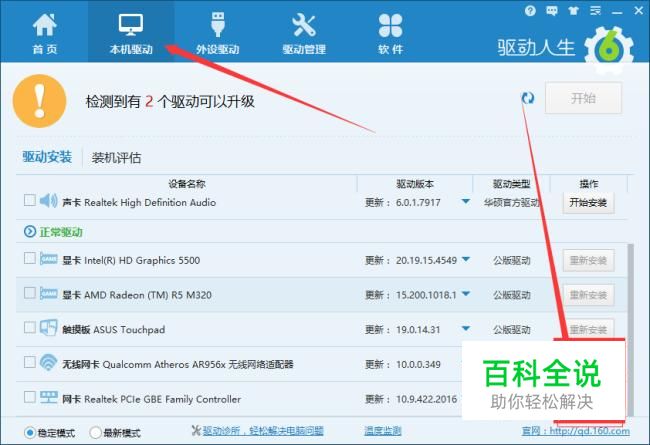Open the 驱动诊所 troubleshooting link

point(263,431)
